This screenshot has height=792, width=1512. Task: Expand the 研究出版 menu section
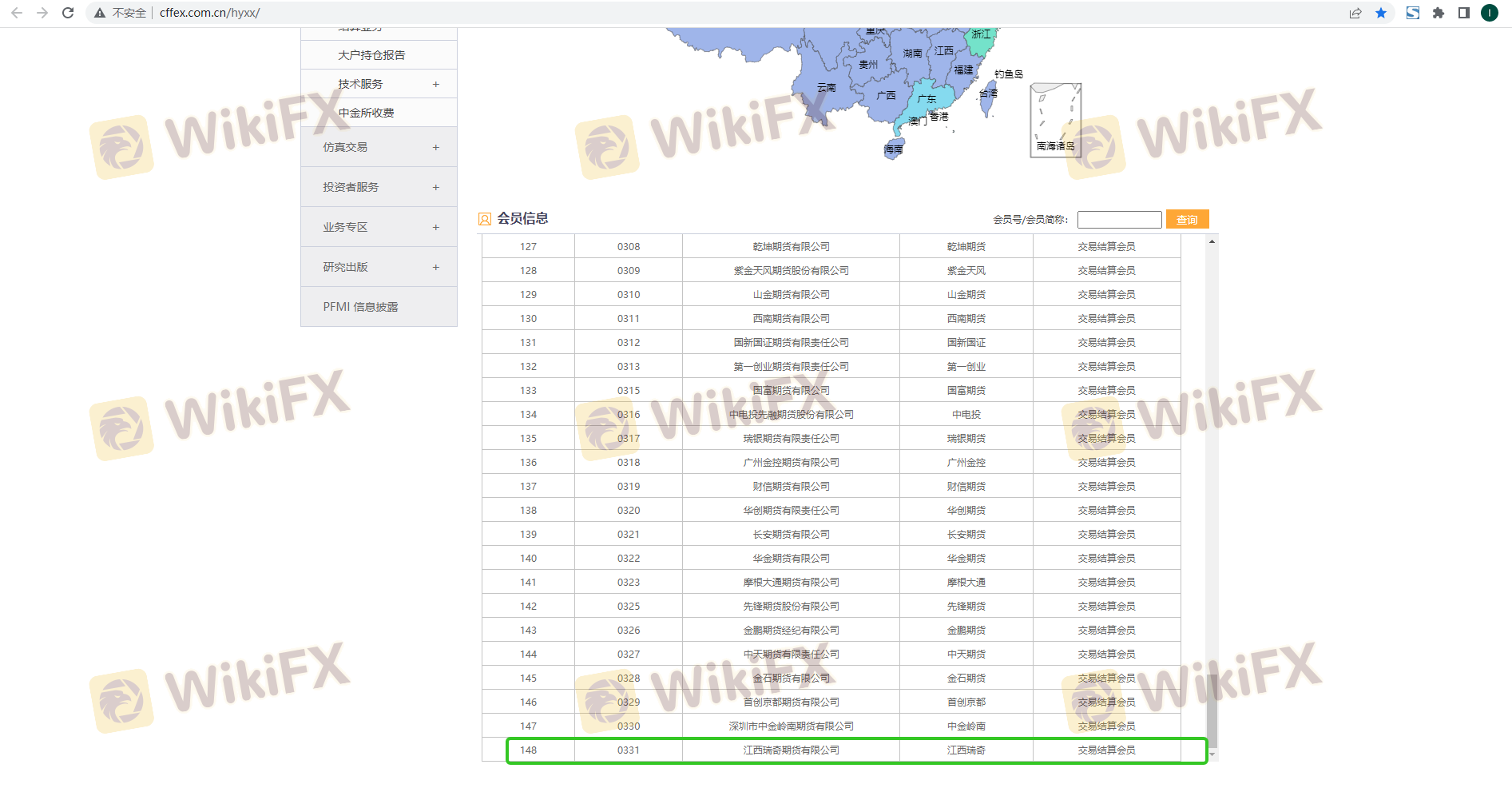(435, 267)
